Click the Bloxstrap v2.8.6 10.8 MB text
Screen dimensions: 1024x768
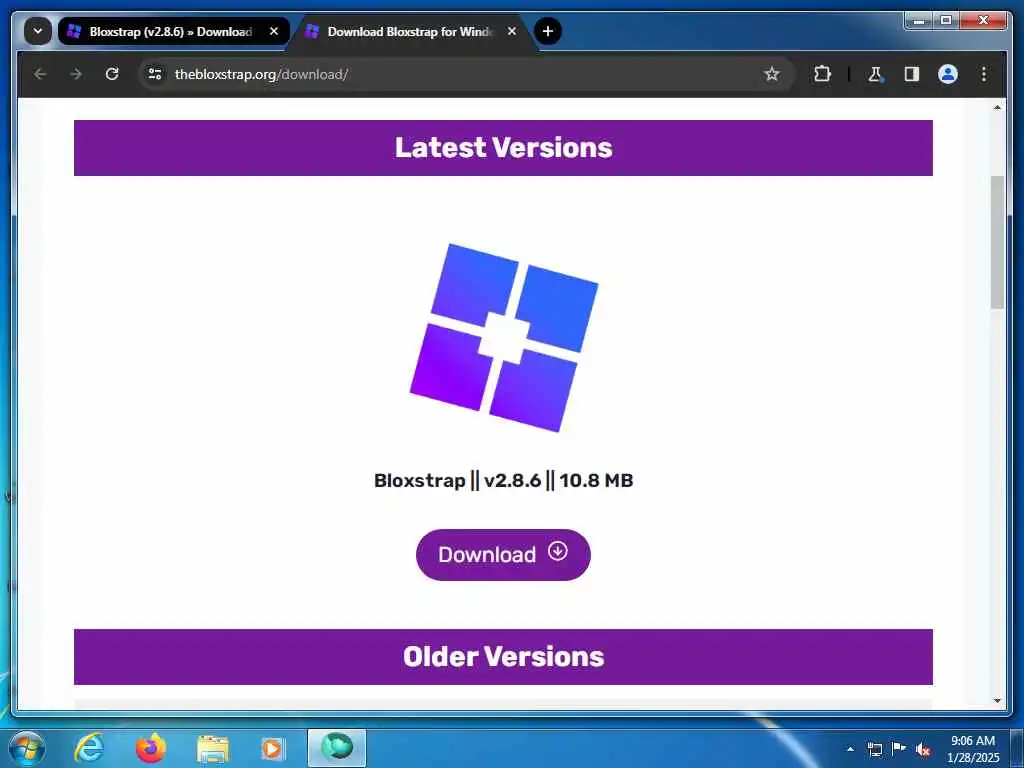pyautogui.click(x=504, y=480)
